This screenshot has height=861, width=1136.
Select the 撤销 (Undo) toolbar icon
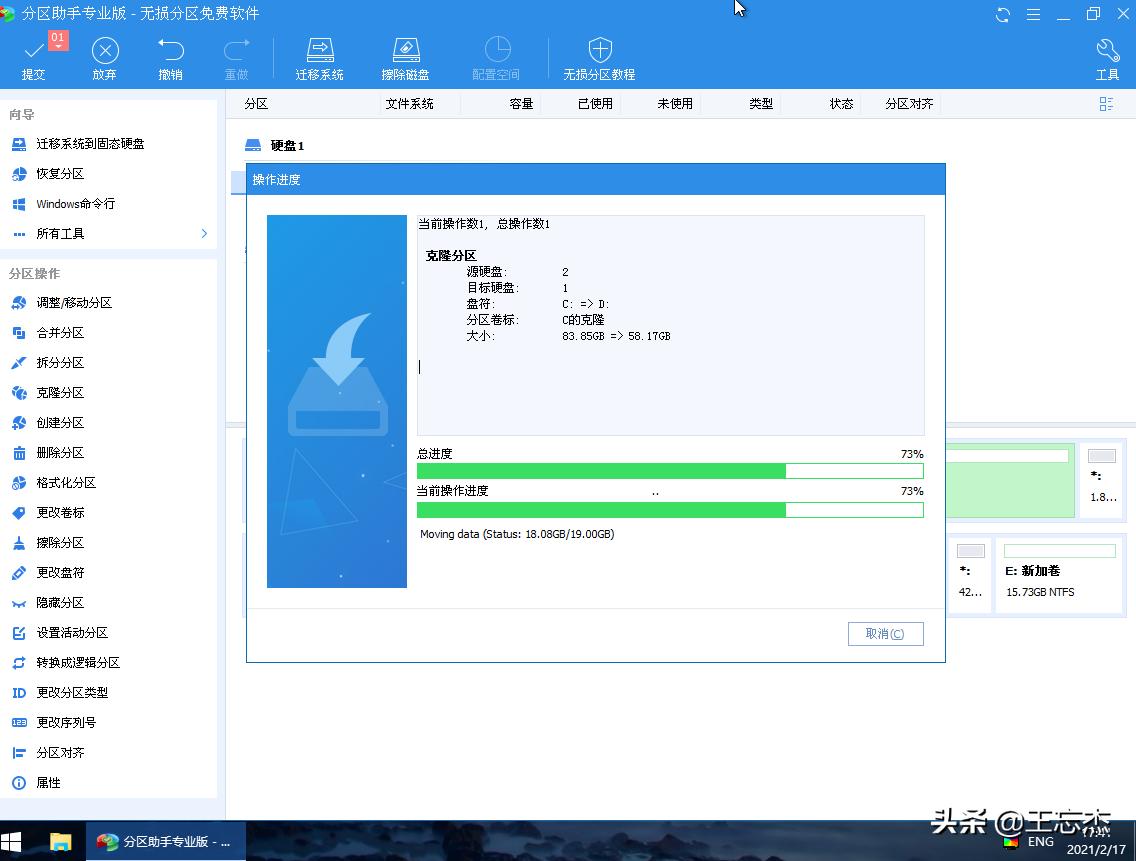click(x=170, y=57)
